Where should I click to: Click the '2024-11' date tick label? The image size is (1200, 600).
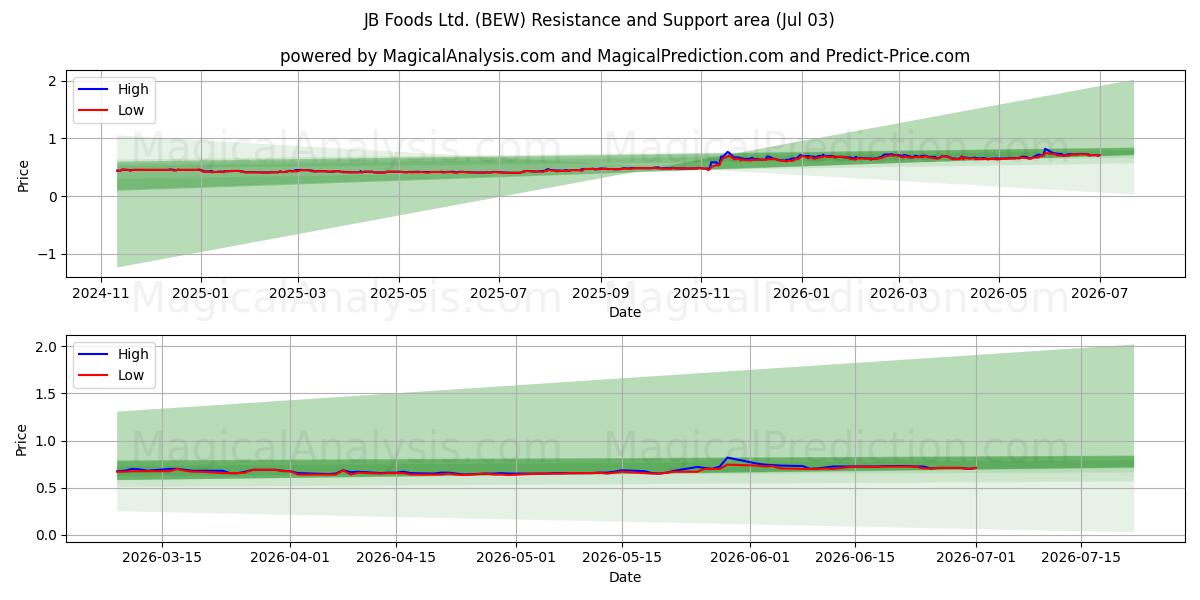[102, 293]
